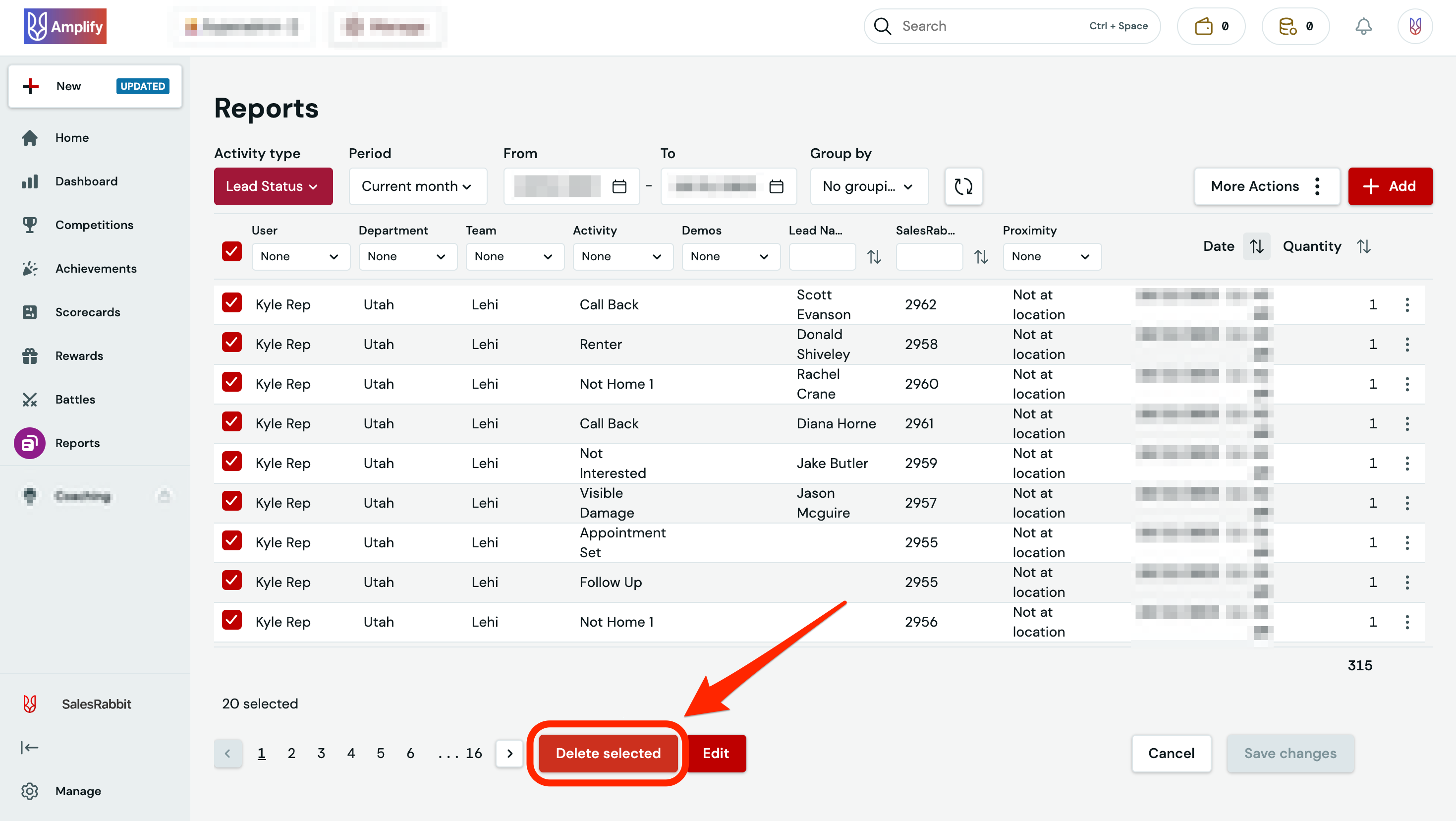
Task: Deselect the Diana Horne row checkbox
Action: pyautogui.click(x=231, y=422)
